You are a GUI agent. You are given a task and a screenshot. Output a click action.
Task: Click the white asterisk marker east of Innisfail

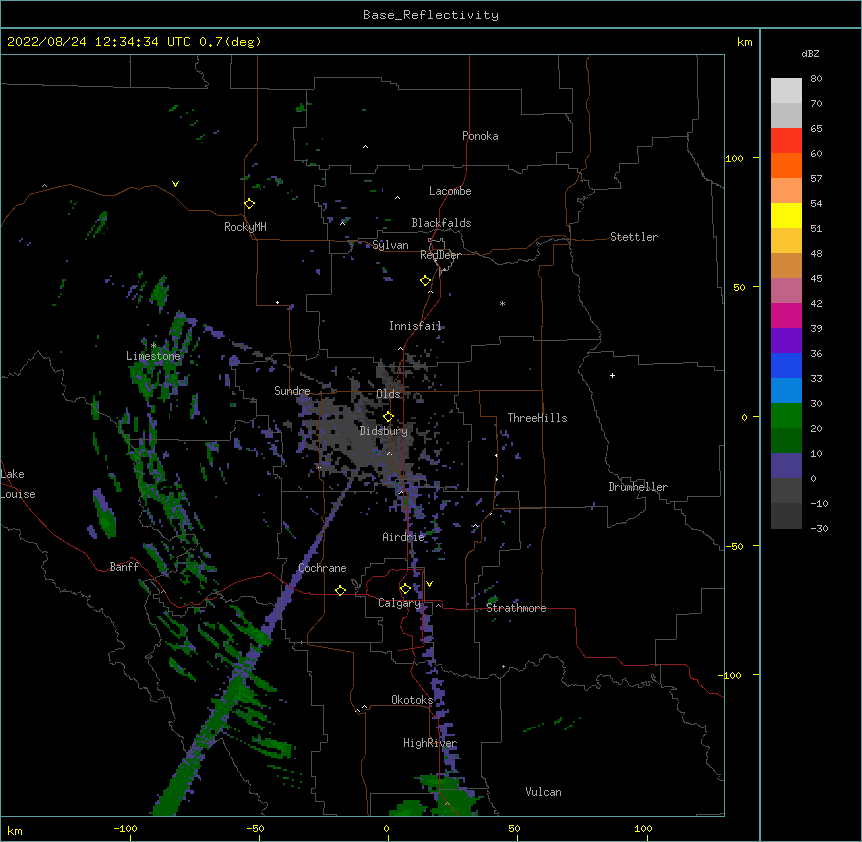[x=502, y=303]
